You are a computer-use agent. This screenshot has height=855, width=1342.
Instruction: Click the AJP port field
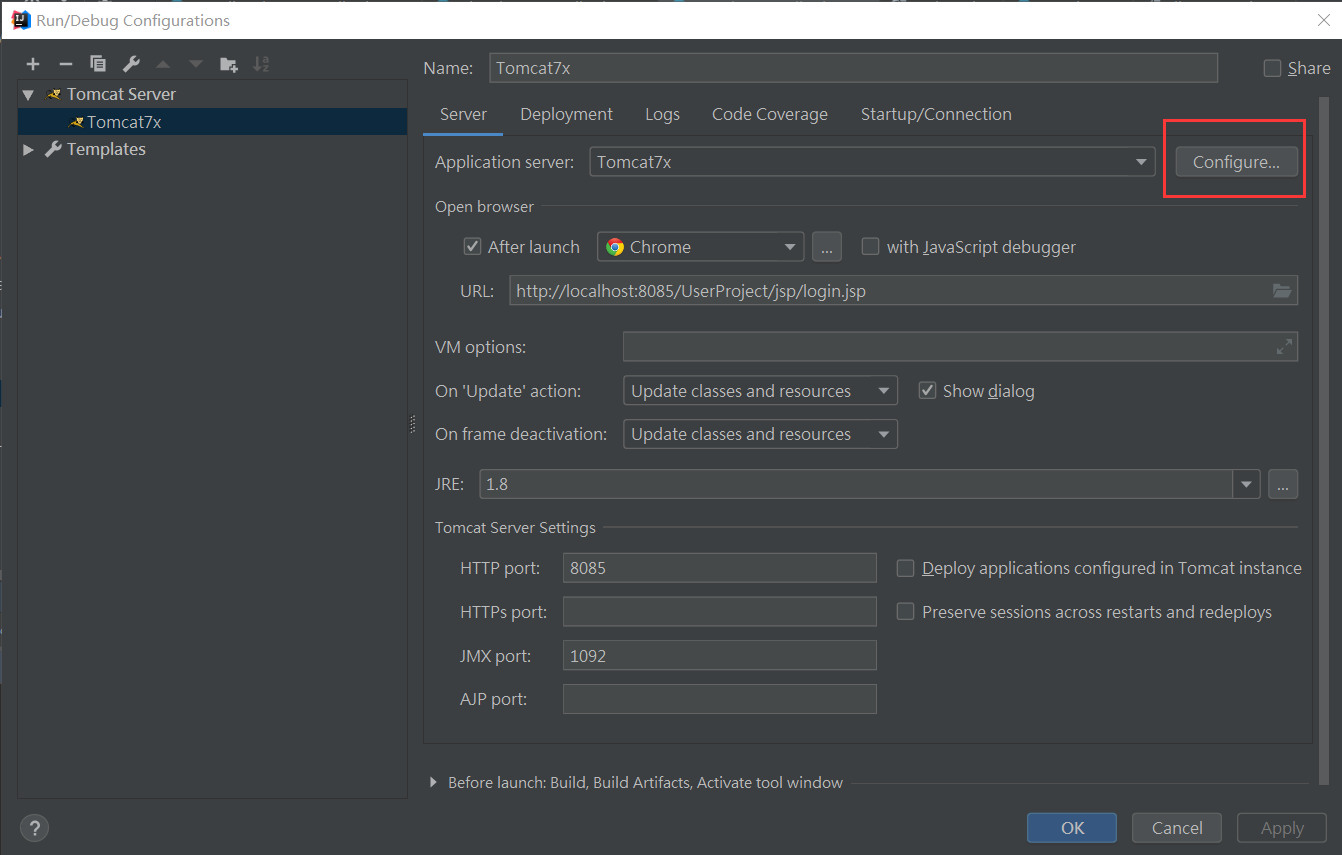click(720, 699)
